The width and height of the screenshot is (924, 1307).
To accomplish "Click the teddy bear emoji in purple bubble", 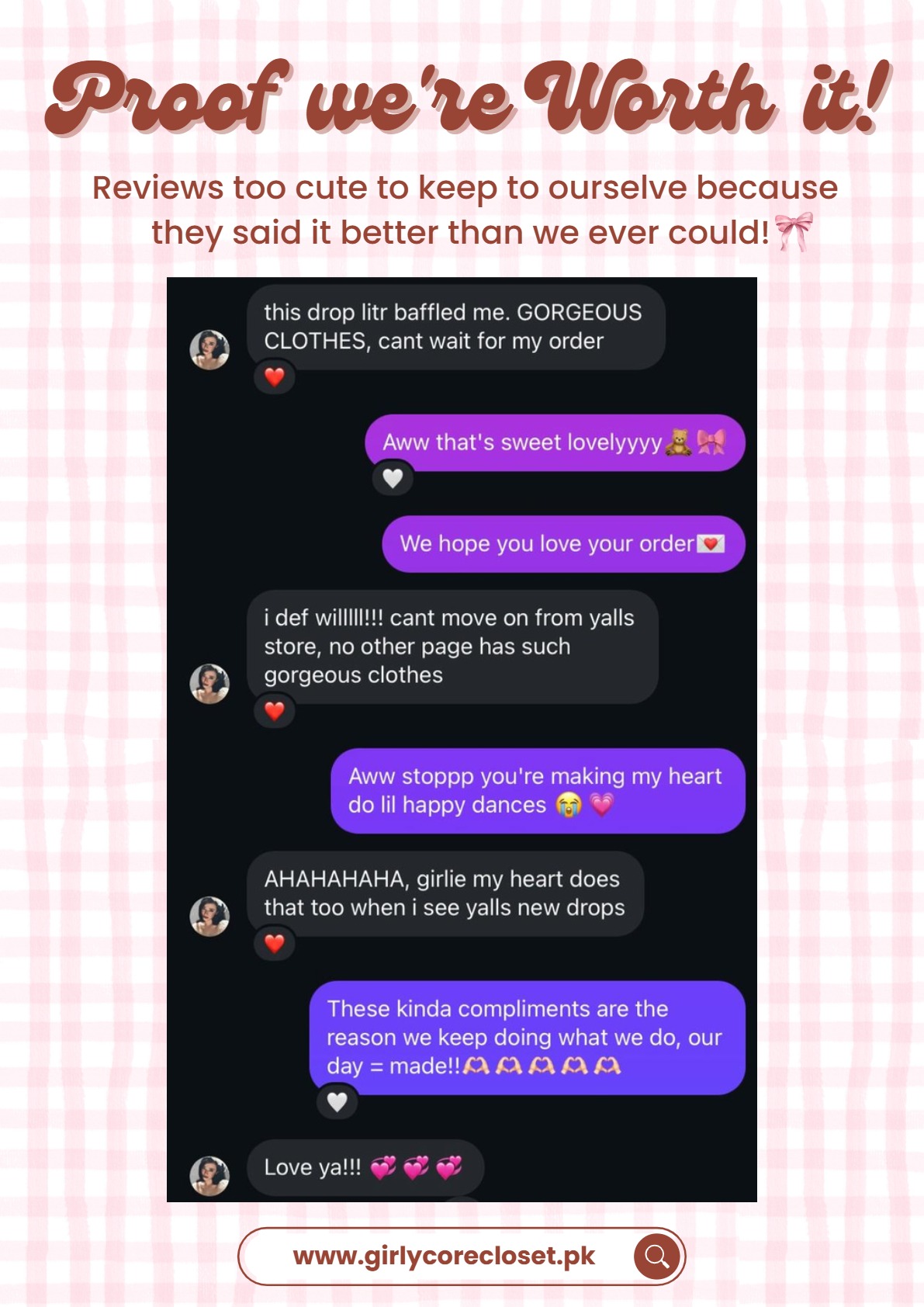I will pyautogui.click(x=678, y=442).
